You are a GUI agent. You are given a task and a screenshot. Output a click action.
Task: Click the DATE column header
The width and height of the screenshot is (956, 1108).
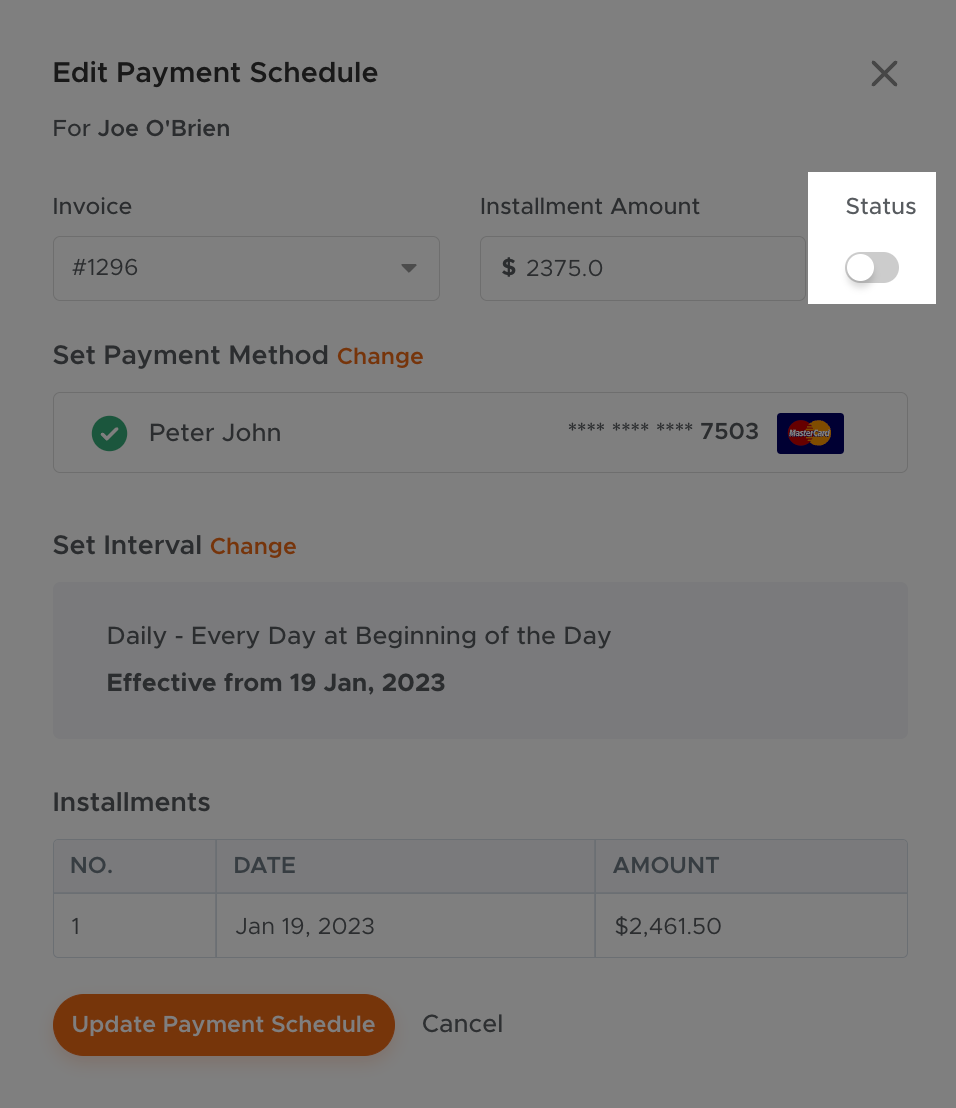[x=264, y=866]
